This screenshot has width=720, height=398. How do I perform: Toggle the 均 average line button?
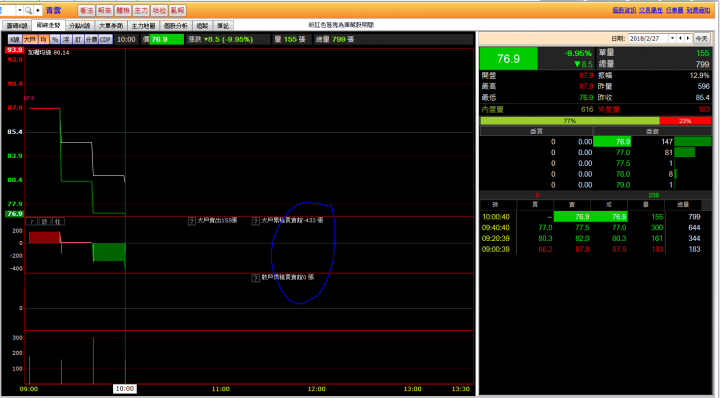(x=43, y=39)
